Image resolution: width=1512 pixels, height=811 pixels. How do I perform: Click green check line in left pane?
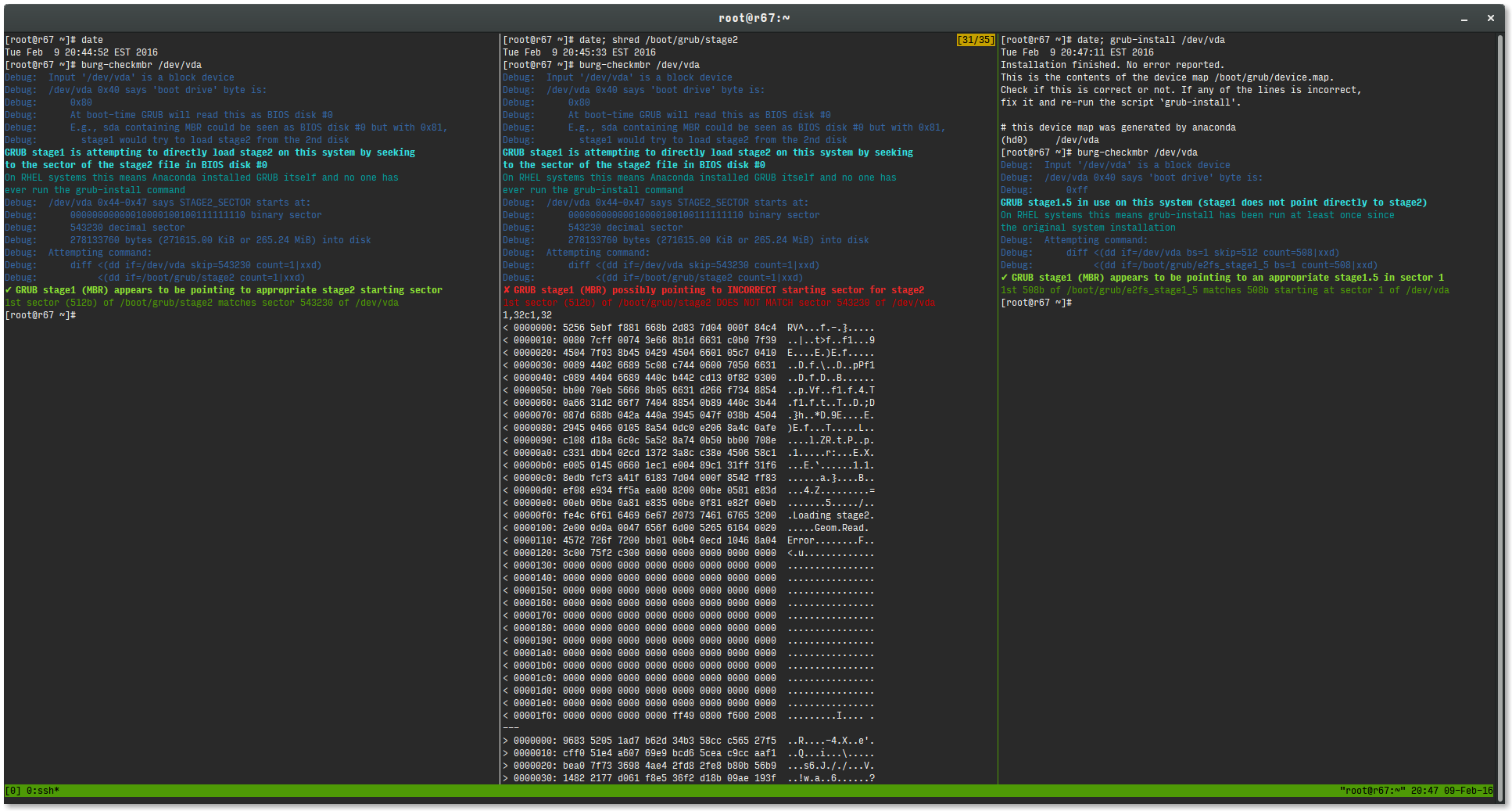click(x=224, y=290)
